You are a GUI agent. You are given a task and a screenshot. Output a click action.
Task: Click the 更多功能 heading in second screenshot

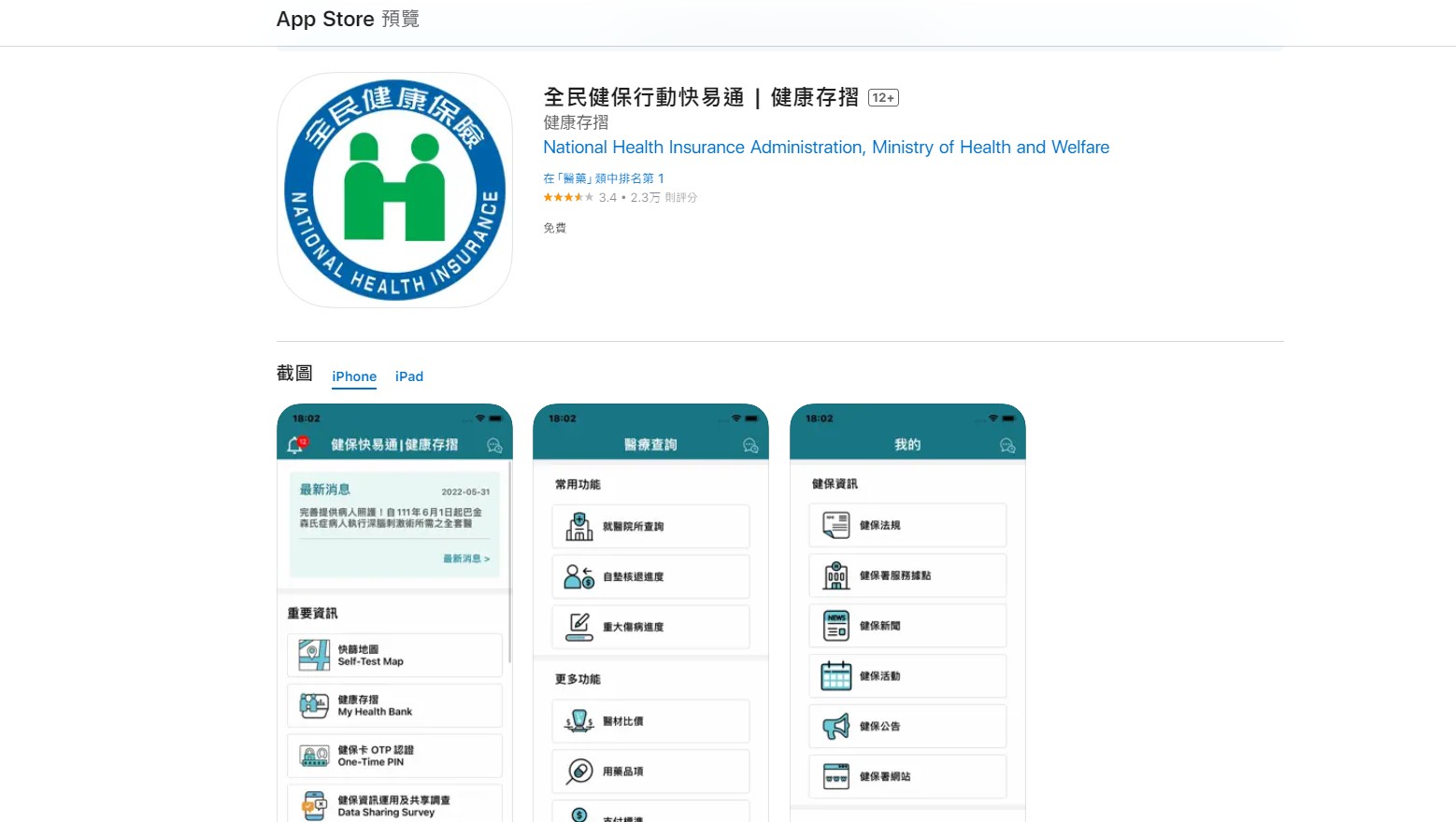578,679
